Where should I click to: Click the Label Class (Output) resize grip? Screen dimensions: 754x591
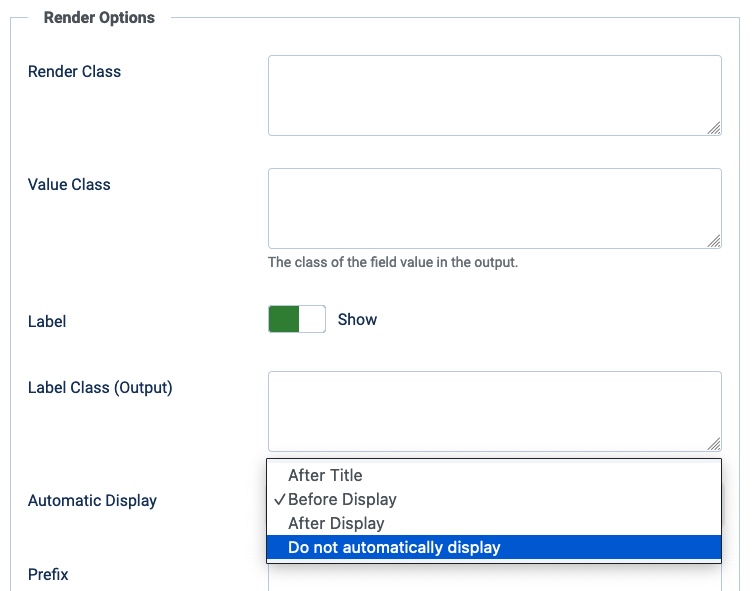coord(714,444)
